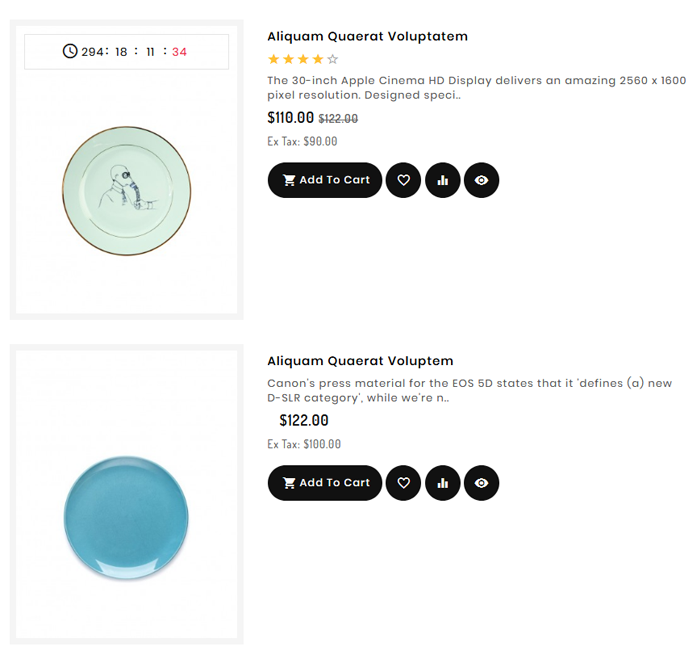700x664 pixels.
Task: Click compare chart icon for blue plate product
Action: [x=442, y=483]
